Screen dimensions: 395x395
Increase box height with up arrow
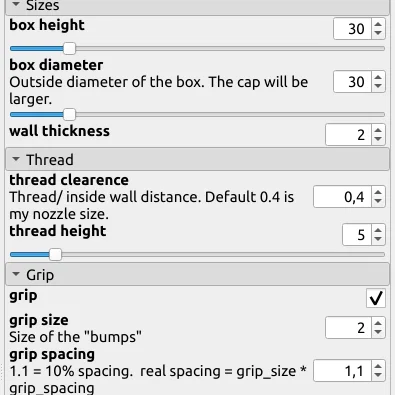tap(378, 24)
